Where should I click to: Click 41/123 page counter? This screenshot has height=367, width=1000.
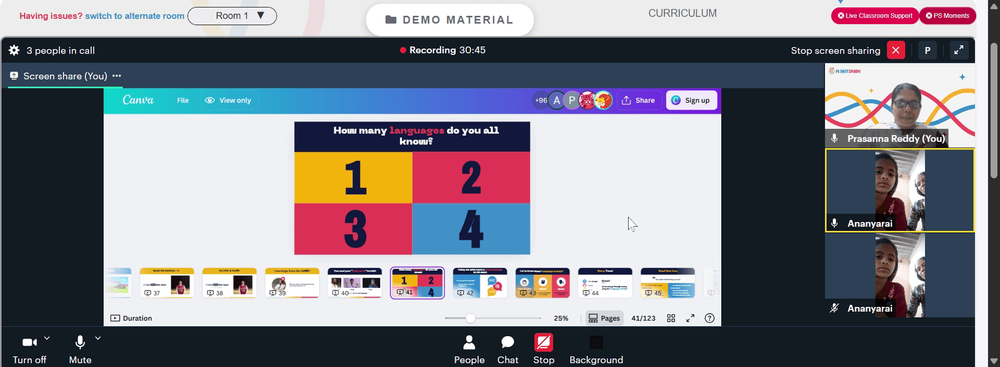coord(643,318)
